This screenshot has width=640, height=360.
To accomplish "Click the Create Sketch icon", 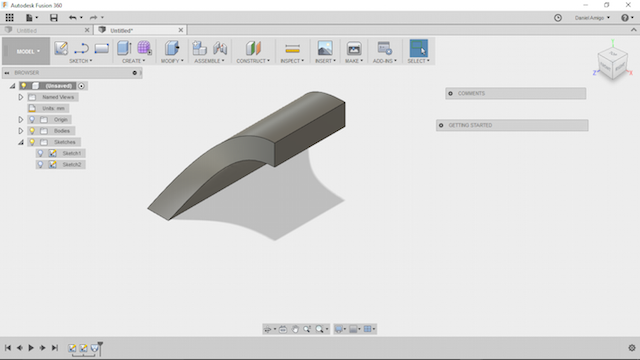I will (x=61, y=48).
